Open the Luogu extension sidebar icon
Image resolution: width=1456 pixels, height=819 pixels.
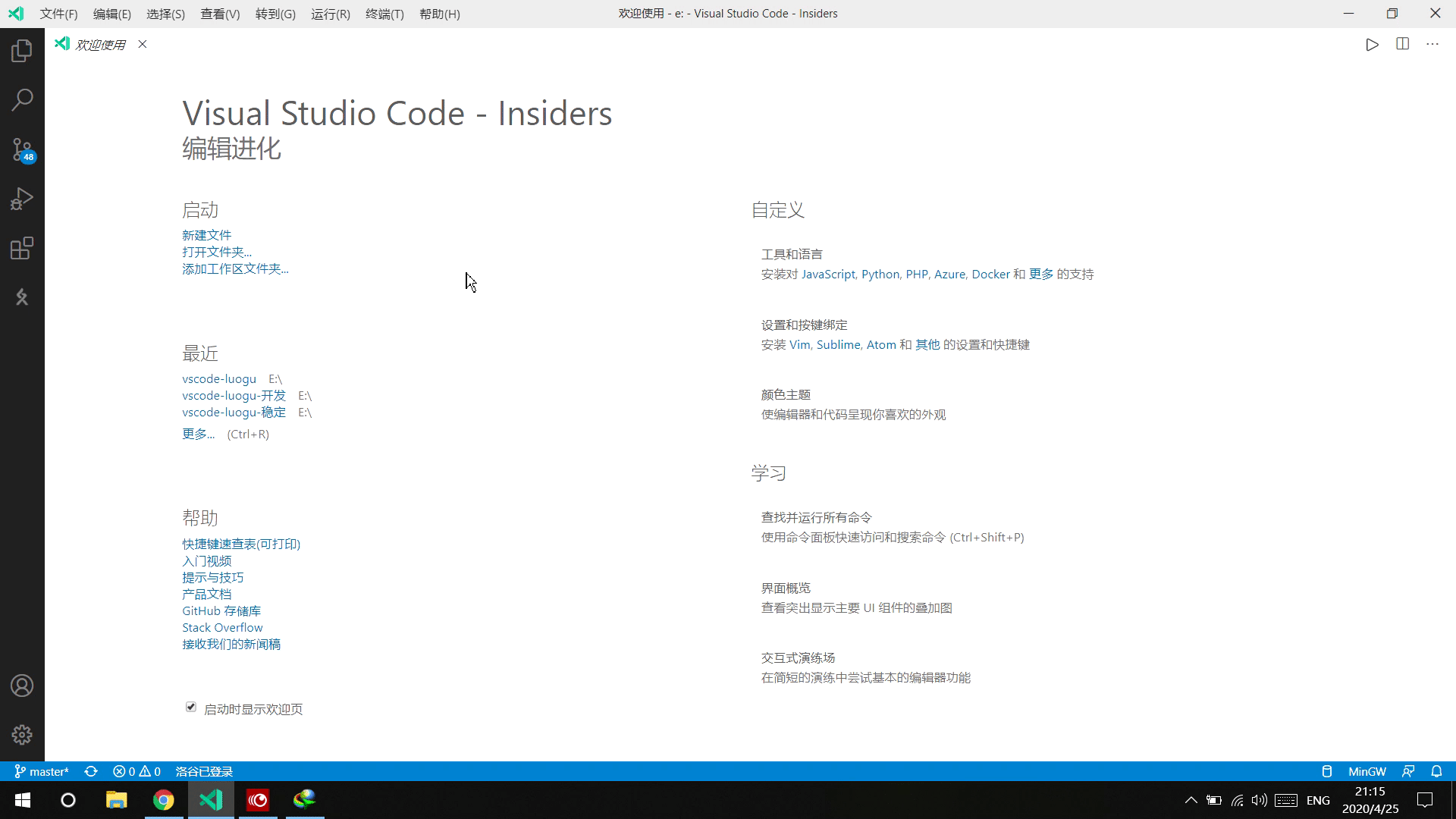[x=22, y=297]
